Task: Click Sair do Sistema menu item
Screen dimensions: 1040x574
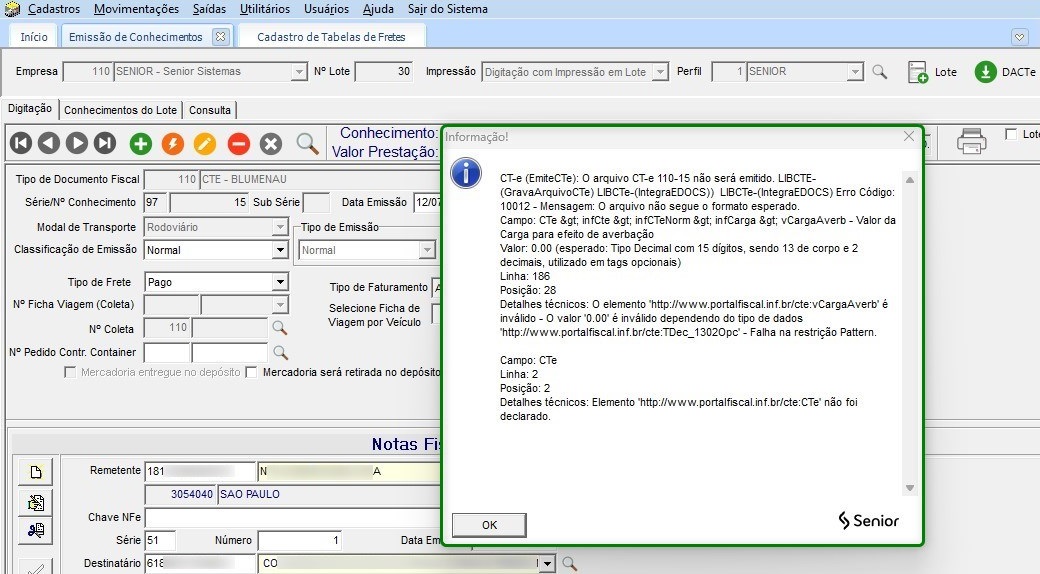Action: coord(448,9)
